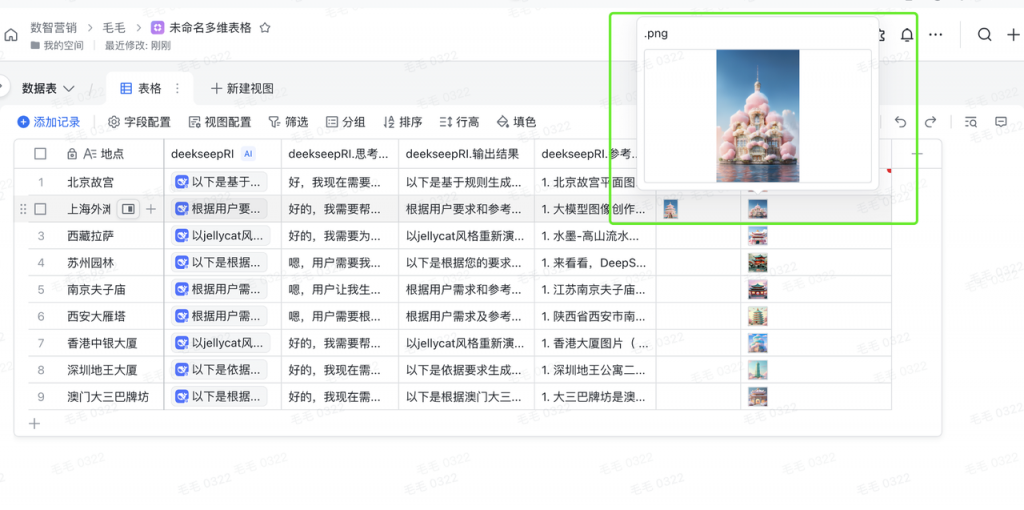Undo the last action
This screenshot has height=510, width=1024.
point(901,121)
